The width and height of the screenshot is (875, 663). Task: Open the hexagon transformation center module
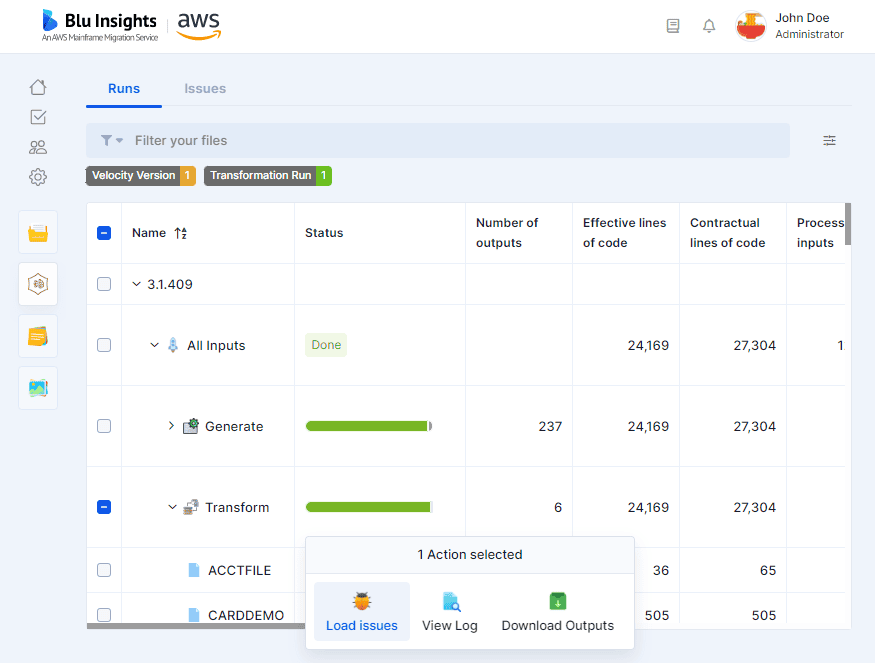click(38, 284)
